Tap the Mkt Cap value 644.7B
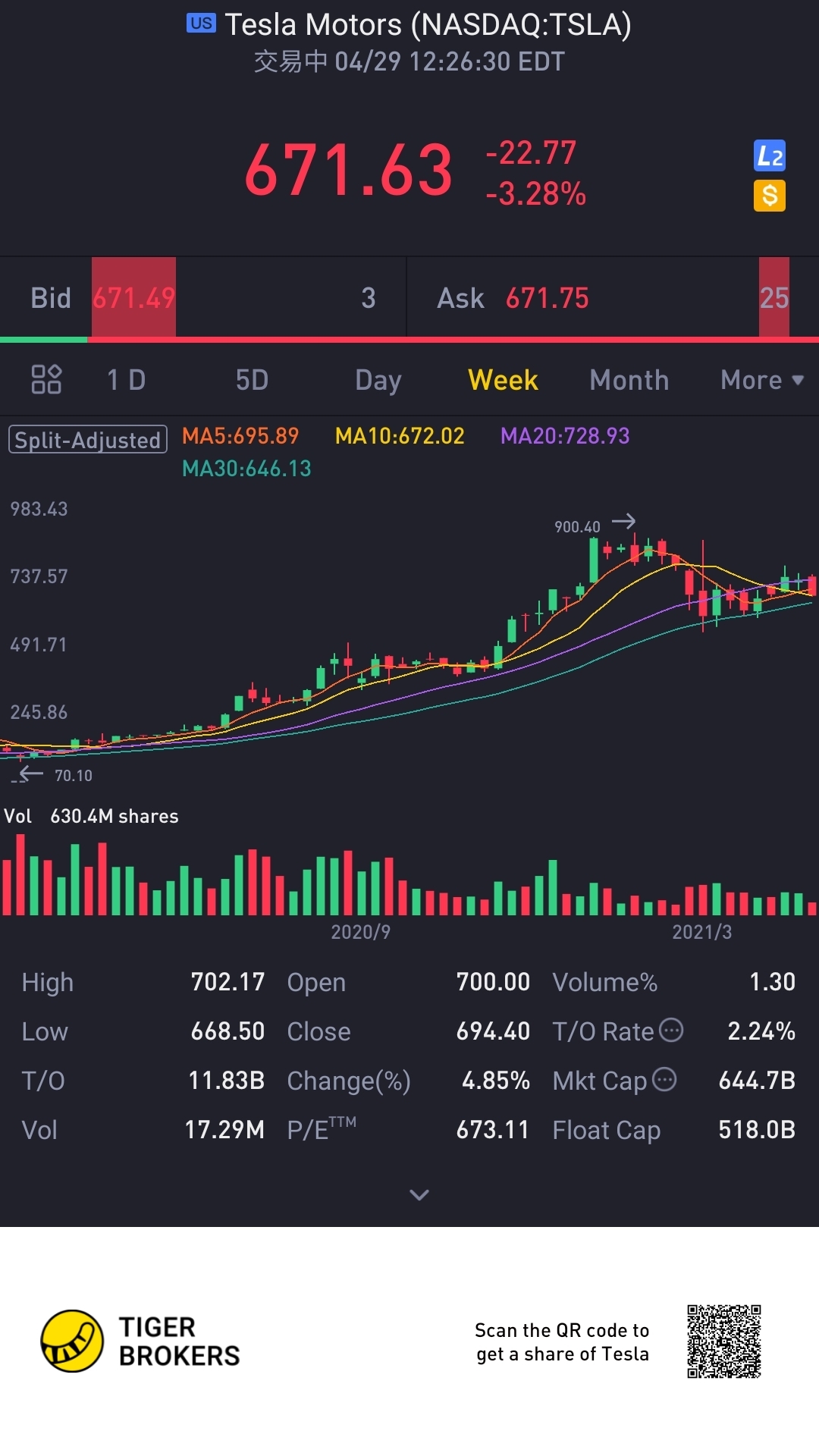 [757, 1081]
